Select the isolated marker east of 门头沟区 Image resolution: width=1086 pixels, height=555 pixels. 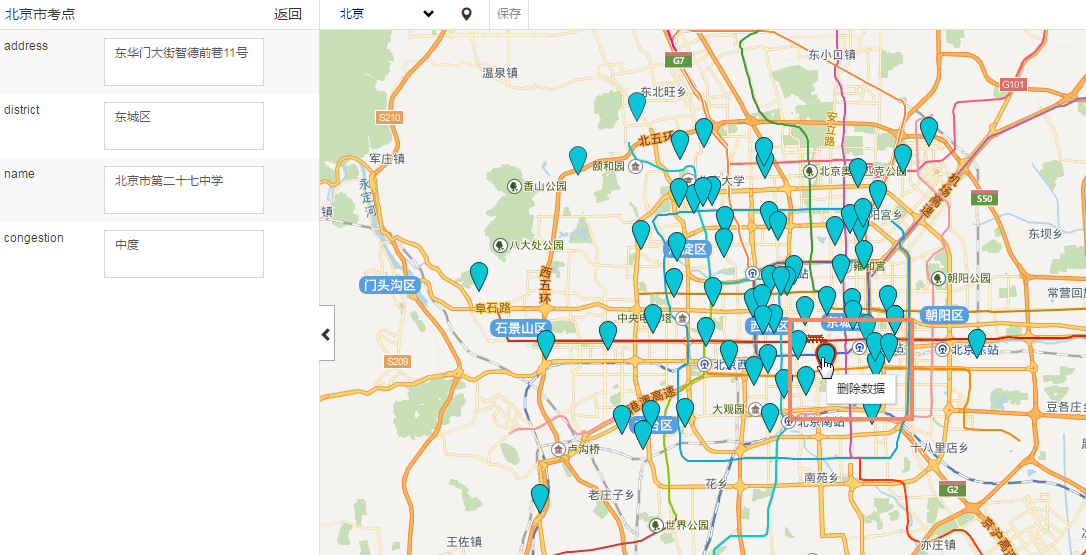[479, 276]
